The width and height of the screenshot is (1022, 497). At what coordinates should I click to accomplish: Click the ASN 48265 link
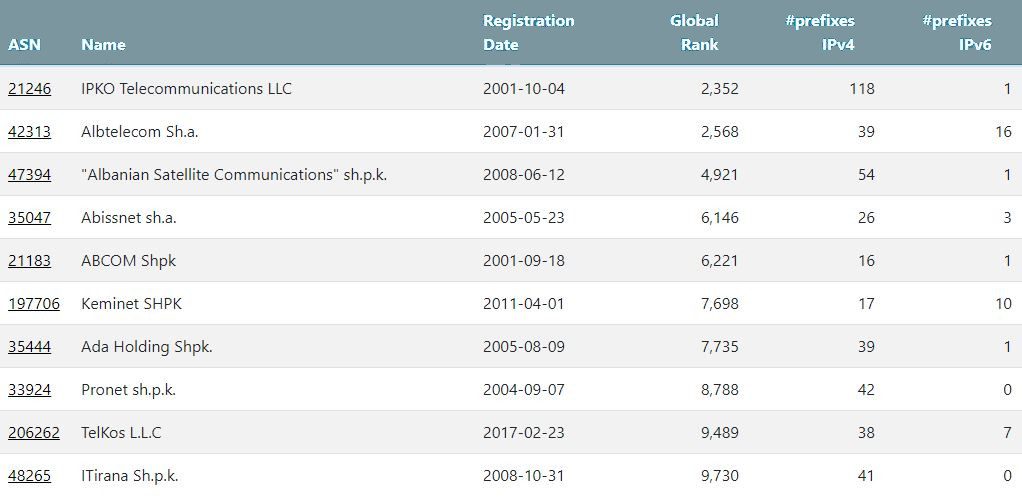point(29,476)
